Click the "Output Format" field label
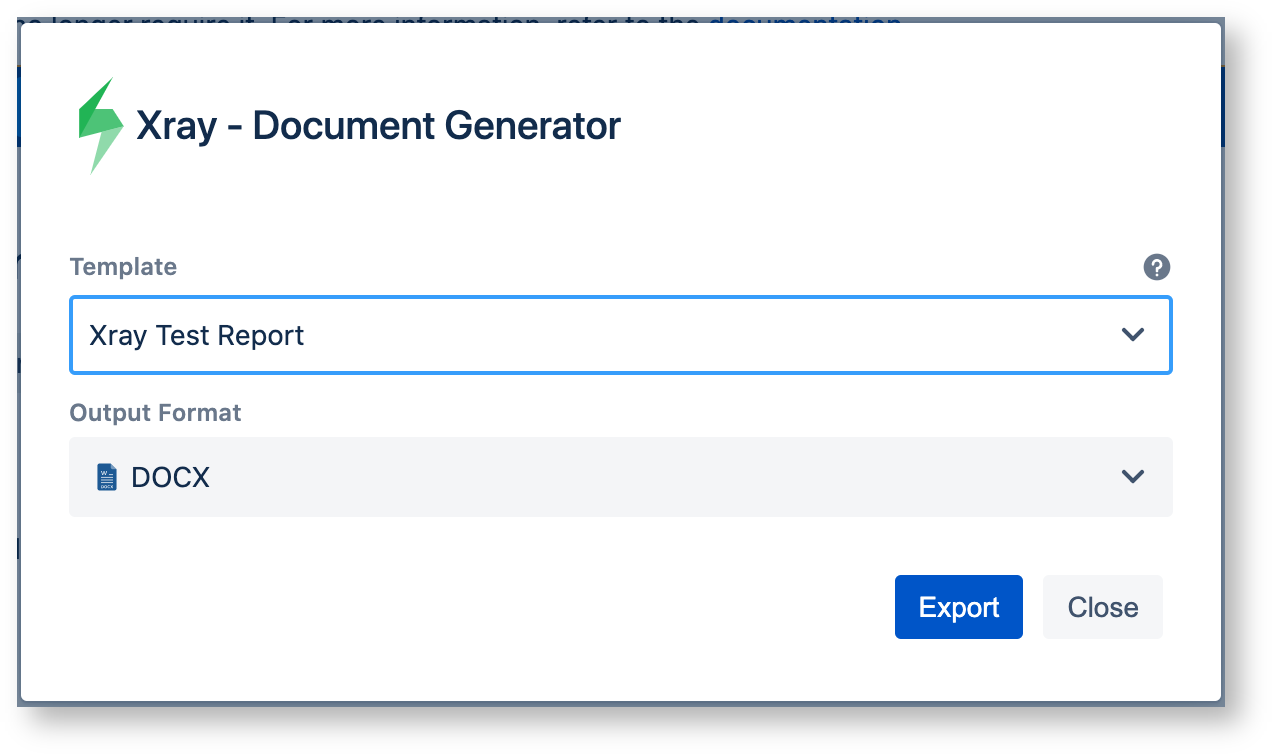This screenshot has height=755, width=1273. (155, 413)
